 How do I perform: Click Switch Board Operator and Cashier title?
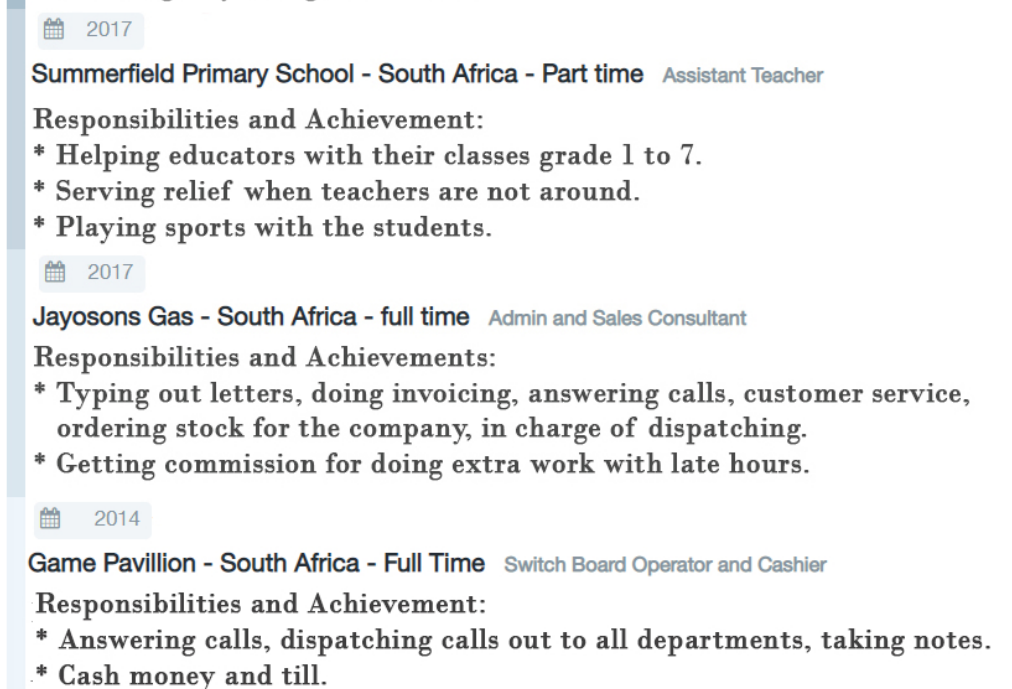pyautogui.click(x=665, y=564)
